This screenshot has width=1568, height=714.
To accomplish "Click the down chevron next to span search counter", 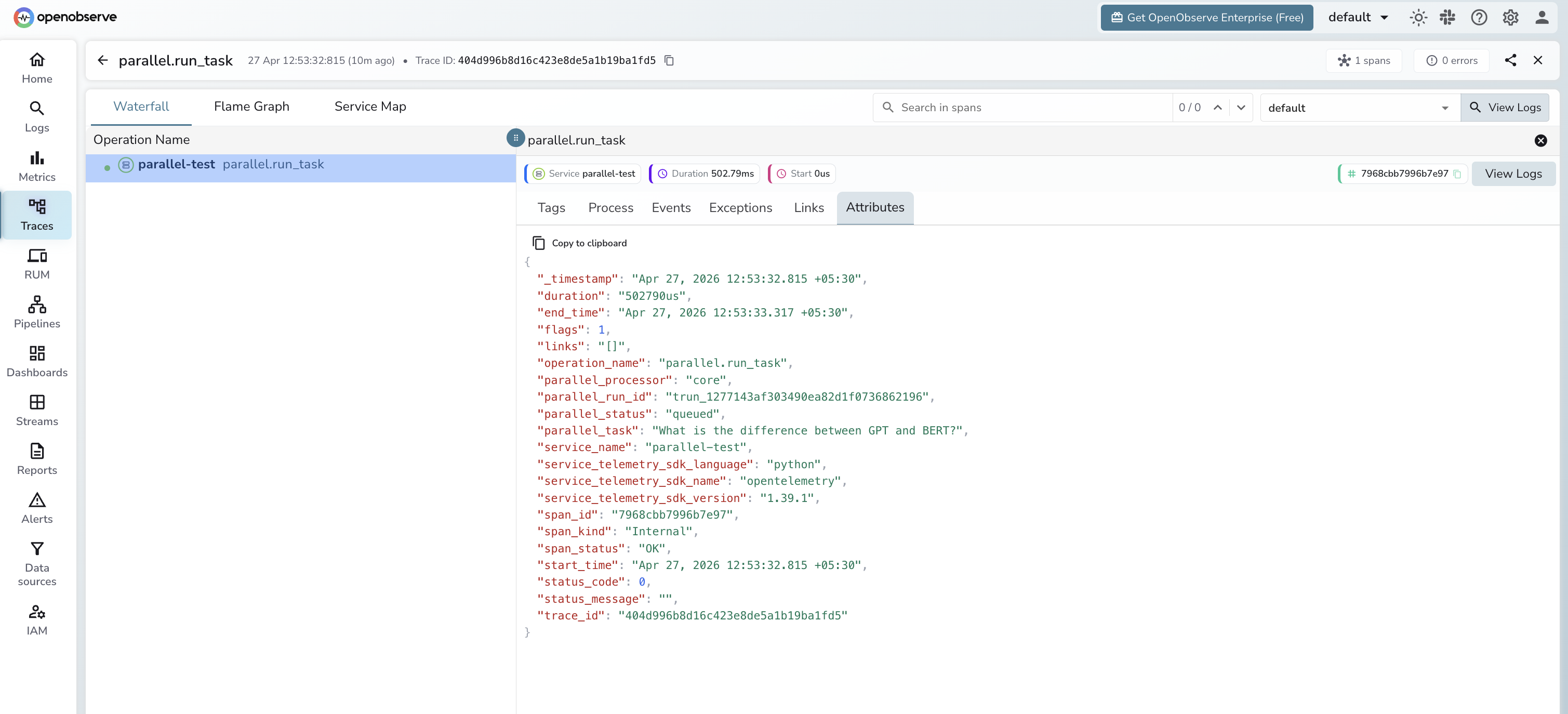I will click(1241, 108).
